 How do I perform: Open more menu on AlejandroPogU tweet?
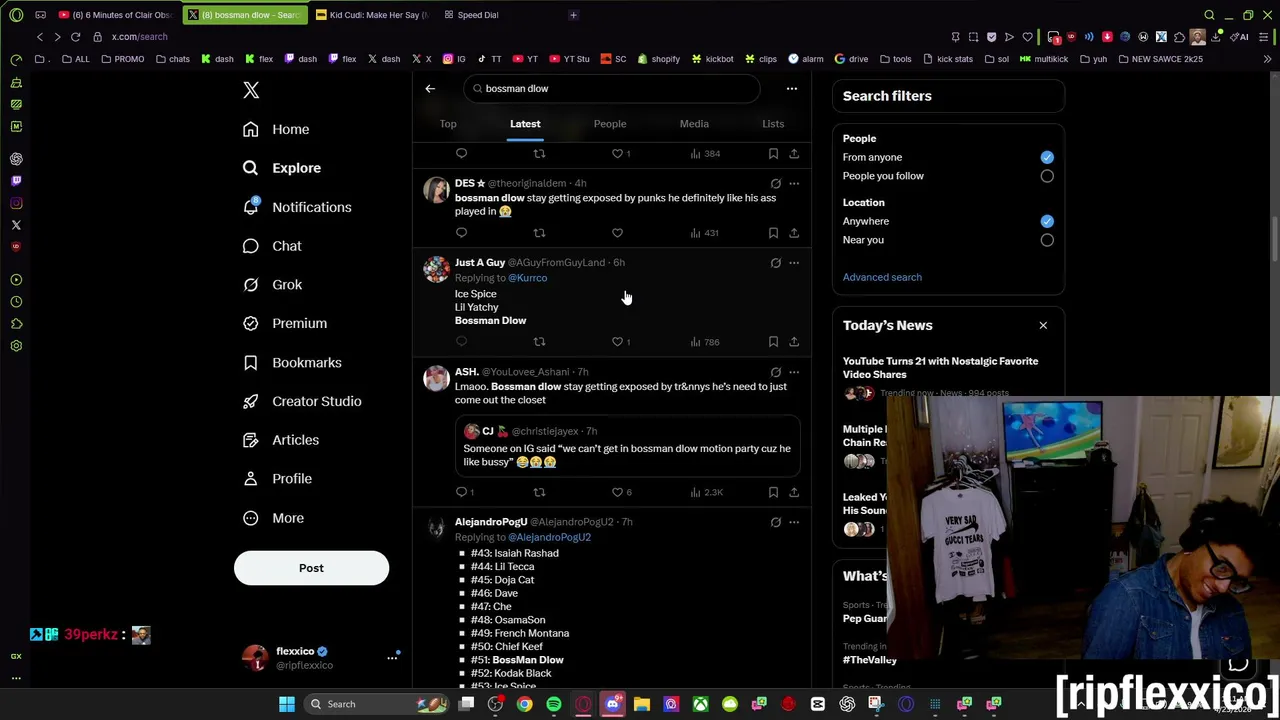pos(794,522)
